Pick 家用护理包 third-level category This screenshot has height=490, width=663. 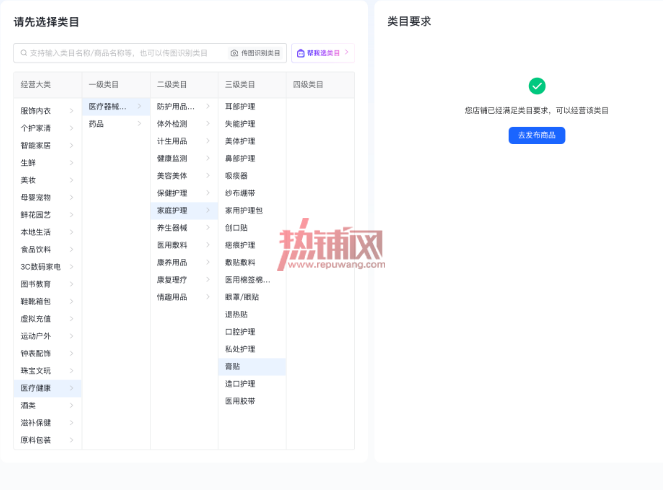pos(252,211)
